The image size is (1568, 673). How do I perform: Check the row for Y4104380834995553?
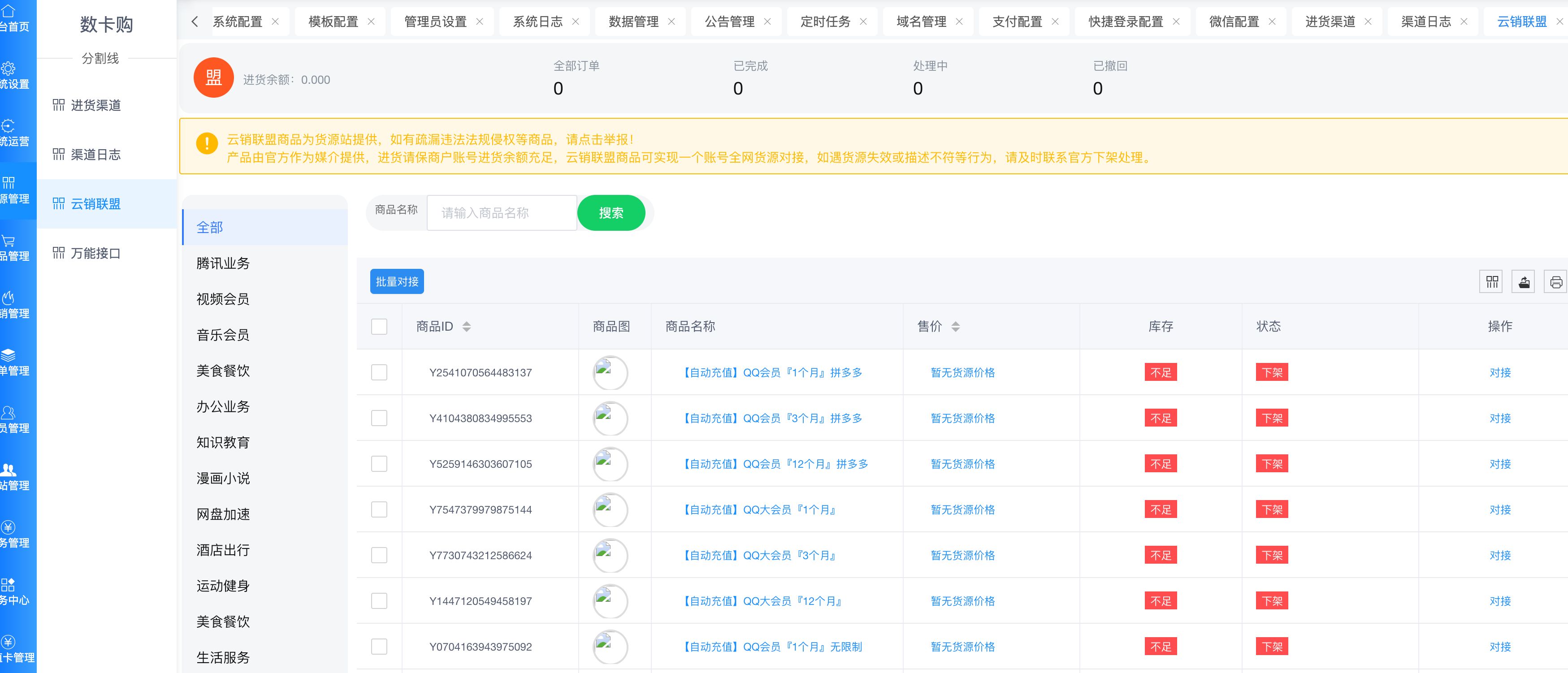coord(379,418)
